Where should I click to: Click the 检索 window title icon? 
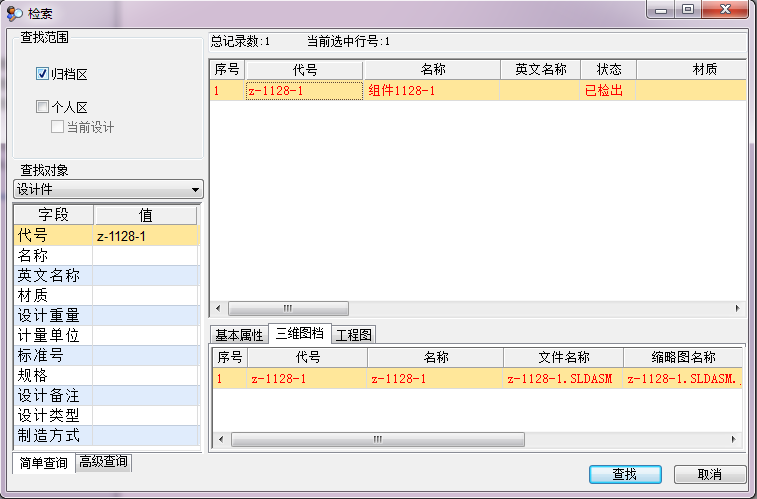[x=14, y=13]
